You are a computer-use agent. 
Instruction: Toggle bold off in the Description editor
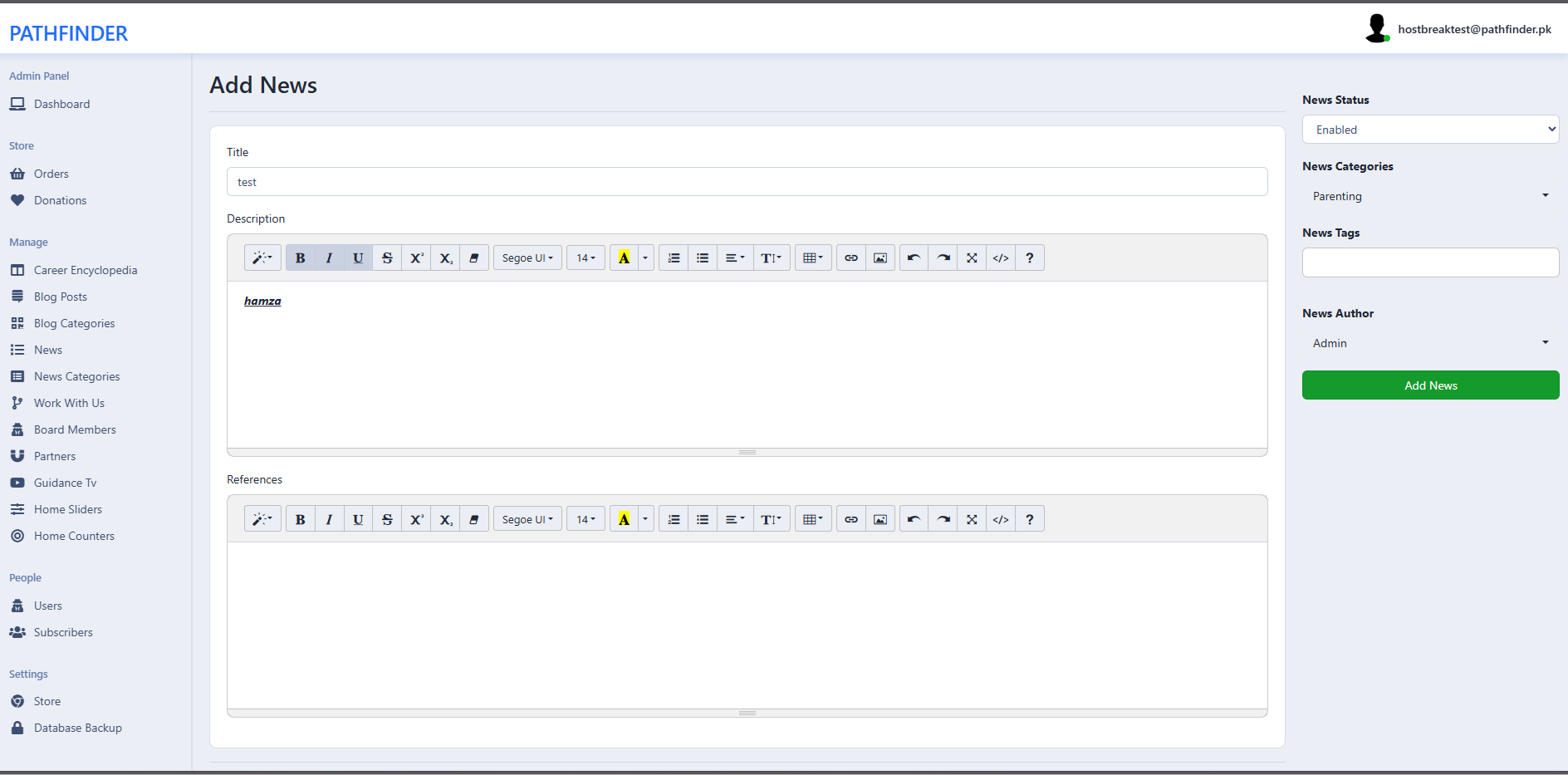(x=300, y=258)
